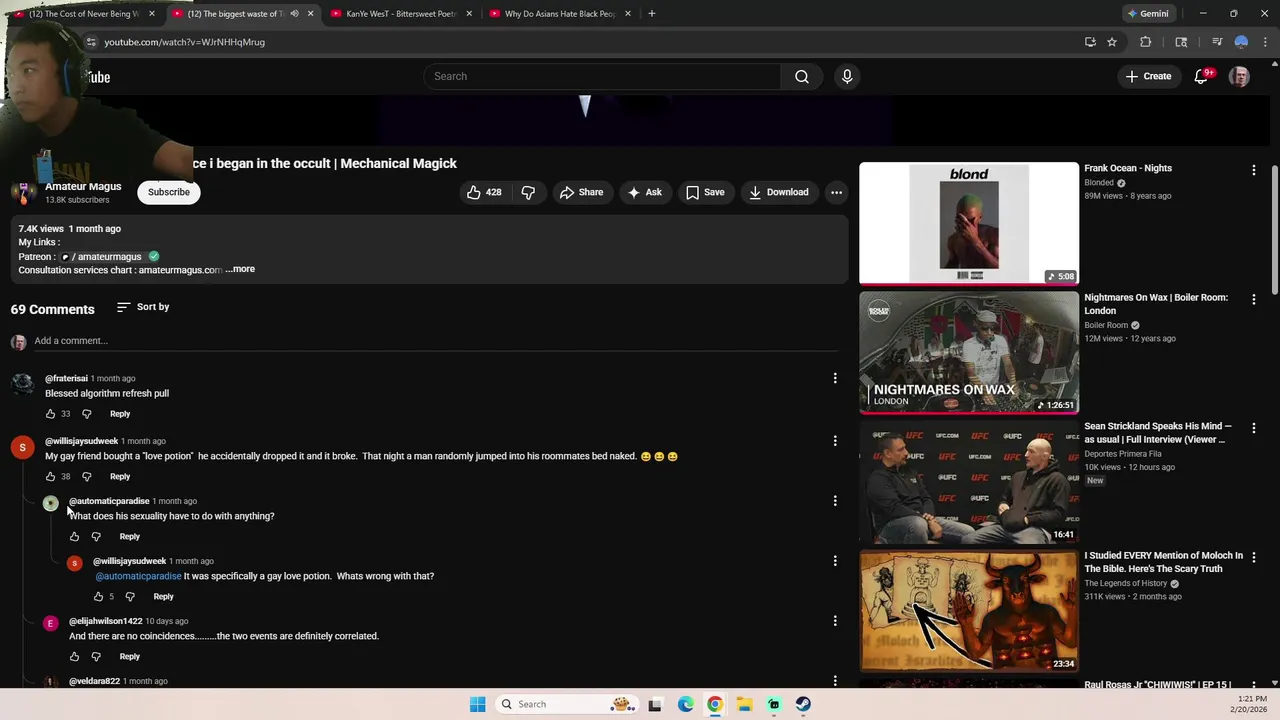Open Nightmares On Wax Boiler Room thumbnail
The height and width of the screenshot is (720, 1280).
click(x=969, y=352)
